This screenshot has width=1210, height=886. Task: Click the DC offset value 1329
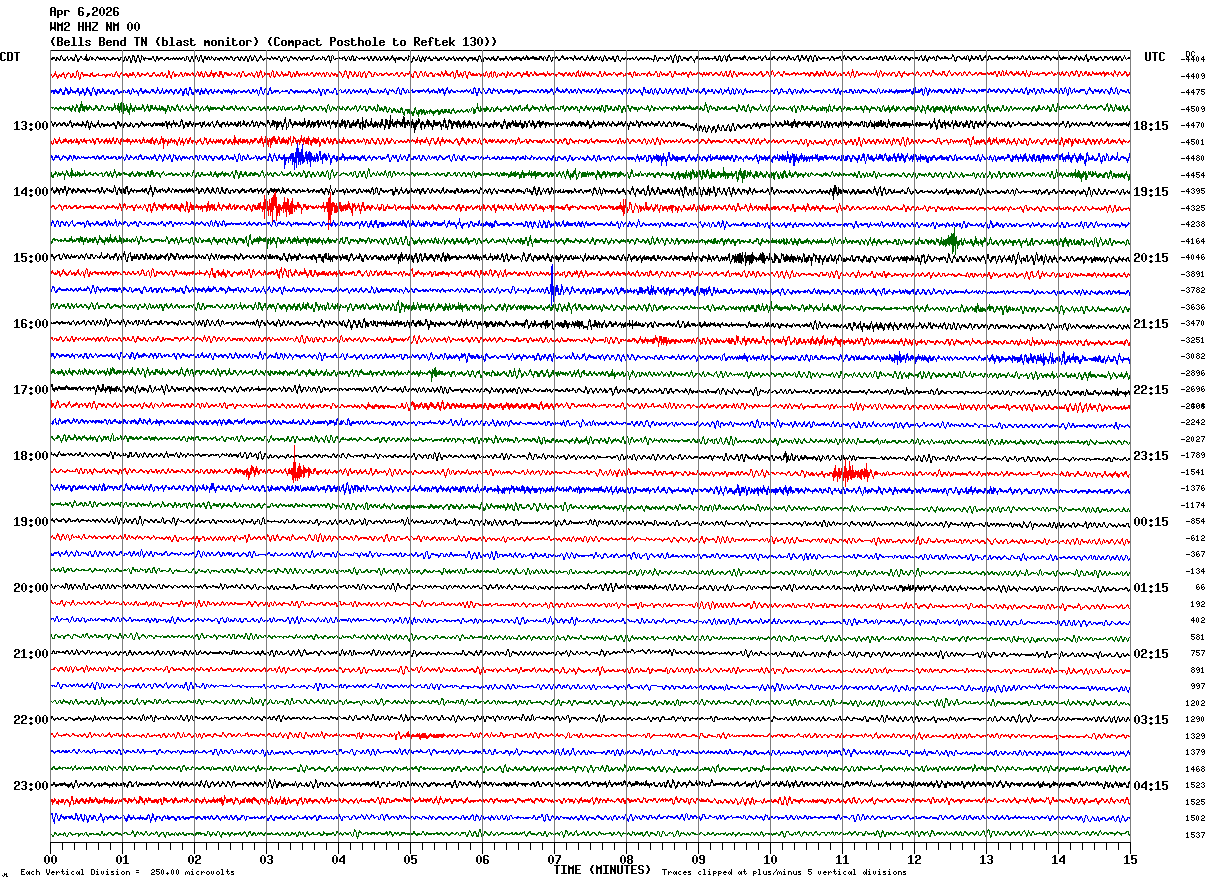[1195, 736]
